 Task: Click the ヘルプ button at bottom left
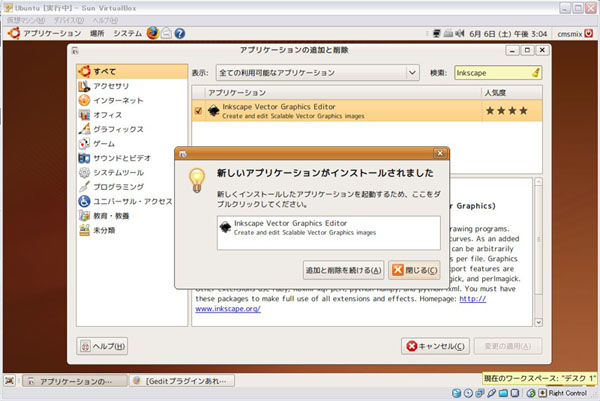[102, 346]
